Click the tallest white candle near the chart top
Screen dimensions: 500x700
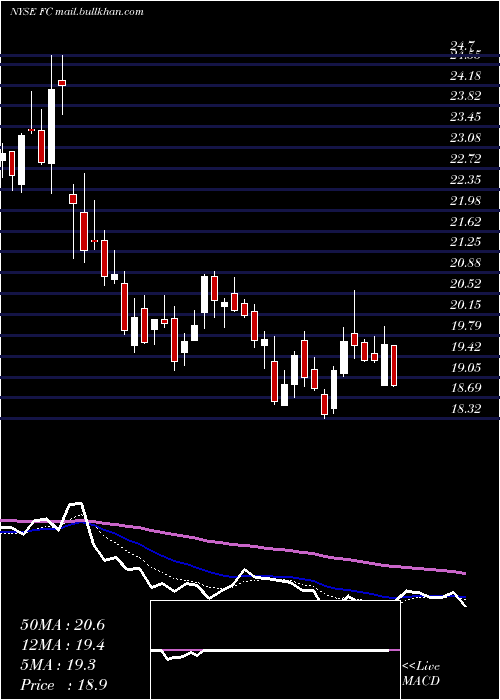[x=51, y=126]
